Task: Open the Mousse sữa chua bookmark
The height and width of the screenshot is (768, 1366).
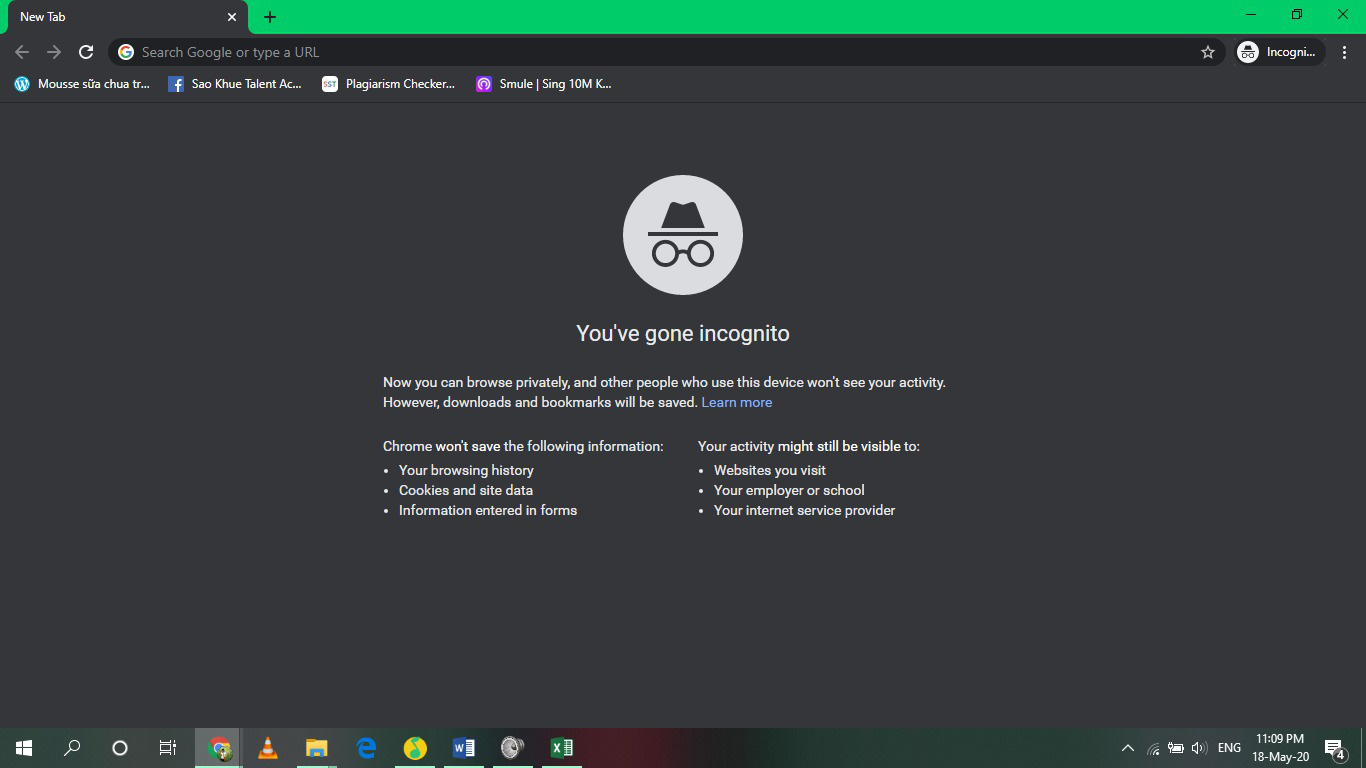Action: point(82,84)
